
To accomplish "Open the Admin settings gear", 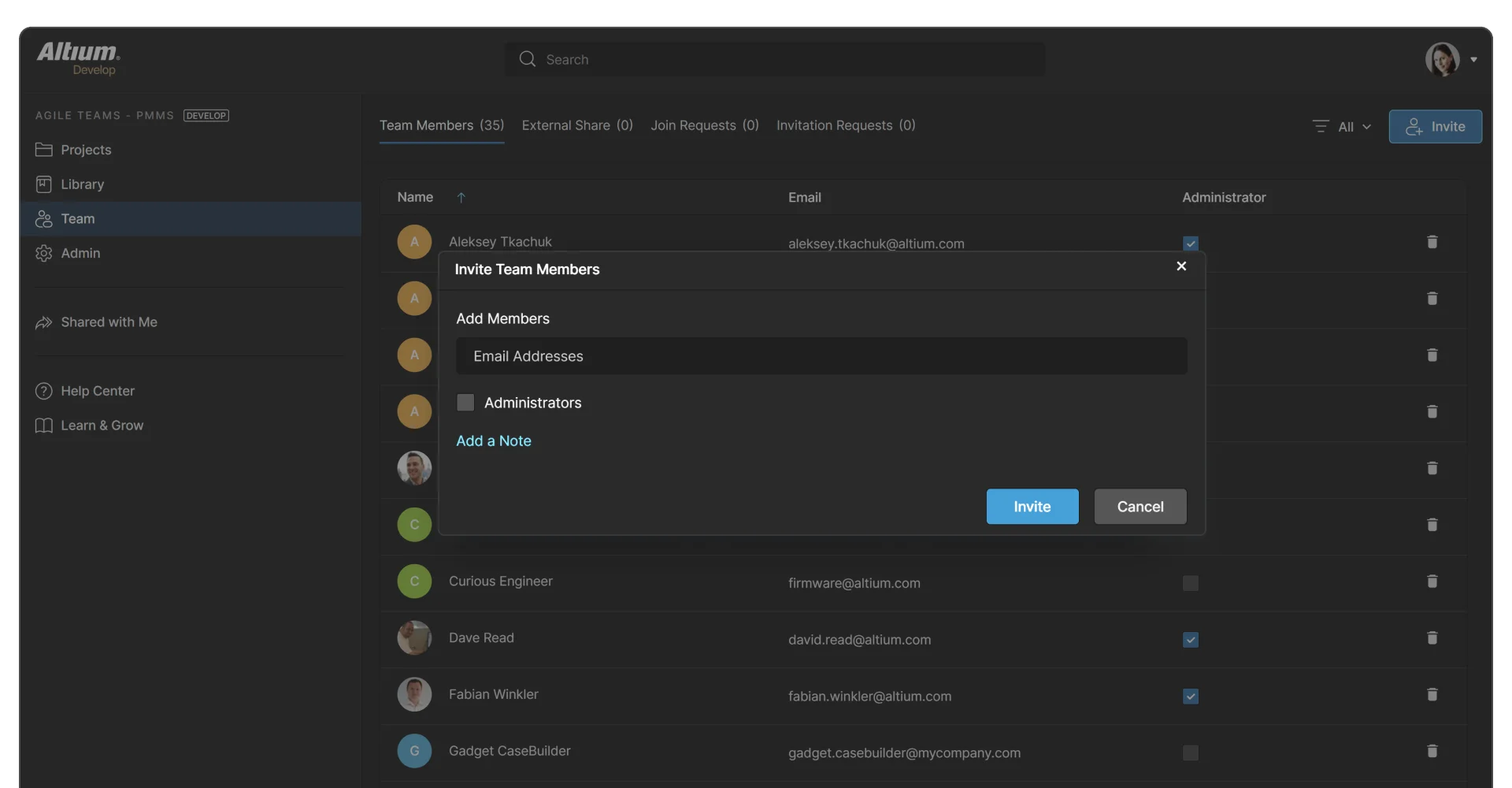I will (x=44, y=253).
